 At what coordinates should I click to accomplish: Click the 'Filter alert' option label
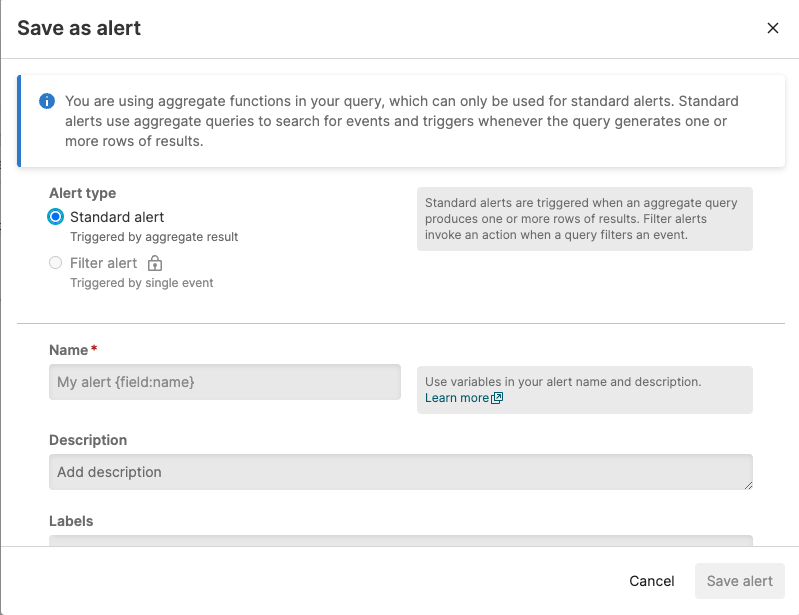(x=103, y=263)
